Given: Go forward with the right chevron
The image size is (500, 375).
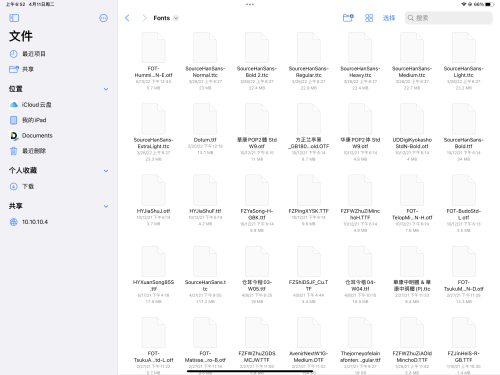Looking at the screenshot, I should tap(144, 18).
